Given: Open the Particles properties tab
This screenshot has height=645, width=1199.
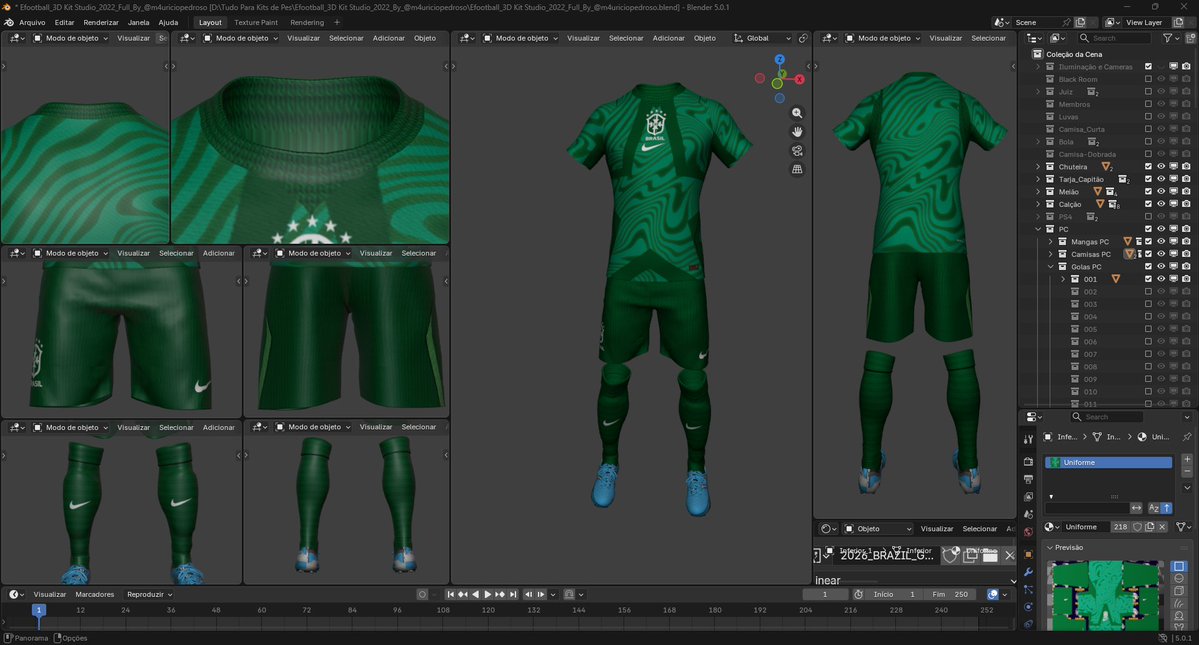Looking at the screenshot, I should (x=1028, y=590).
